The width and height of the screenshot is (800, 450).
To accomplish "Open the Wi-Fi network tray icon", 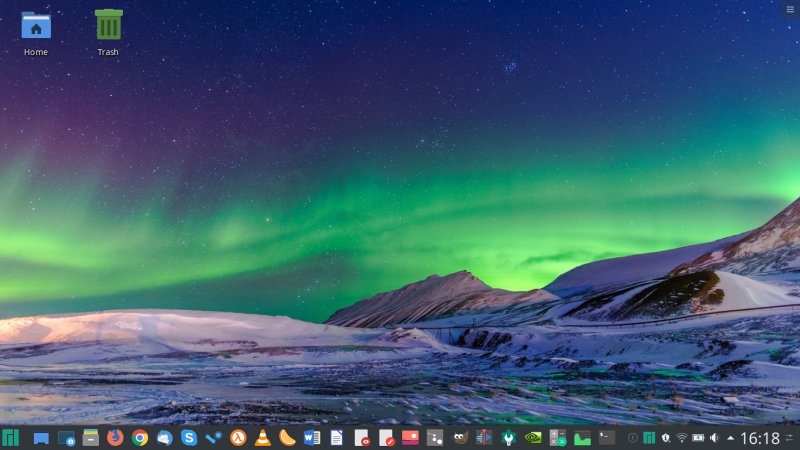I will point(682,438).
